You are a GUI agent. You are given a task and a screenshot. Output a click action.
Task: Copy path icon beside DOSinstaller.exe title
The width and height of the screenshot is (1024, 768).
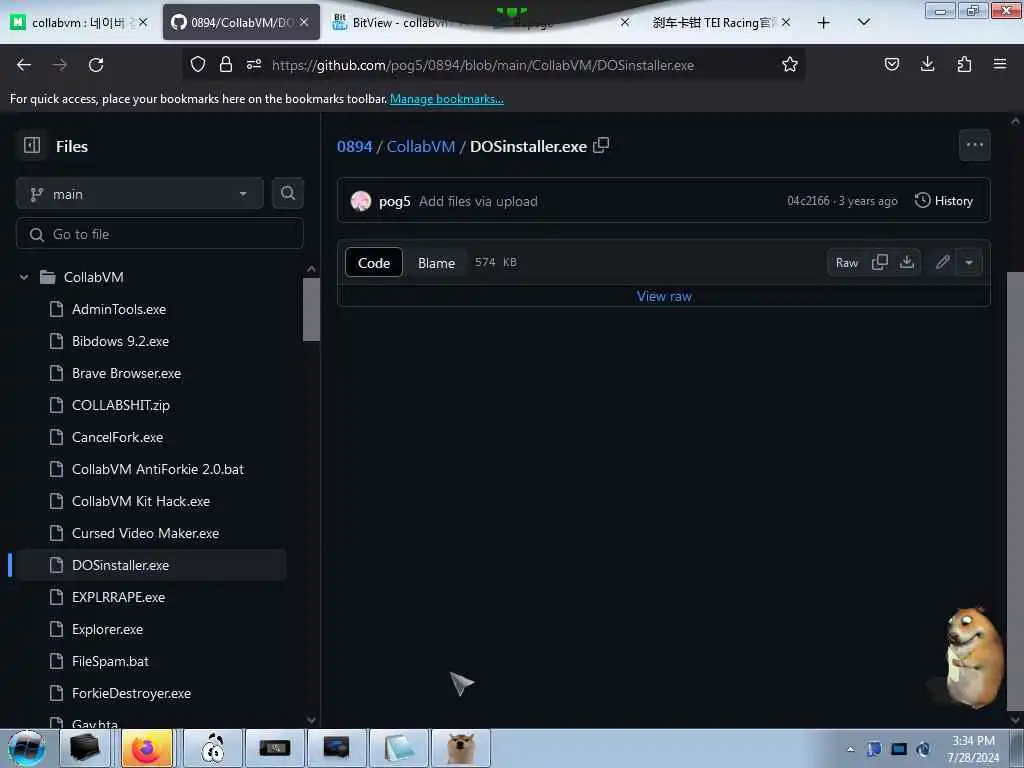coord(601,146)
